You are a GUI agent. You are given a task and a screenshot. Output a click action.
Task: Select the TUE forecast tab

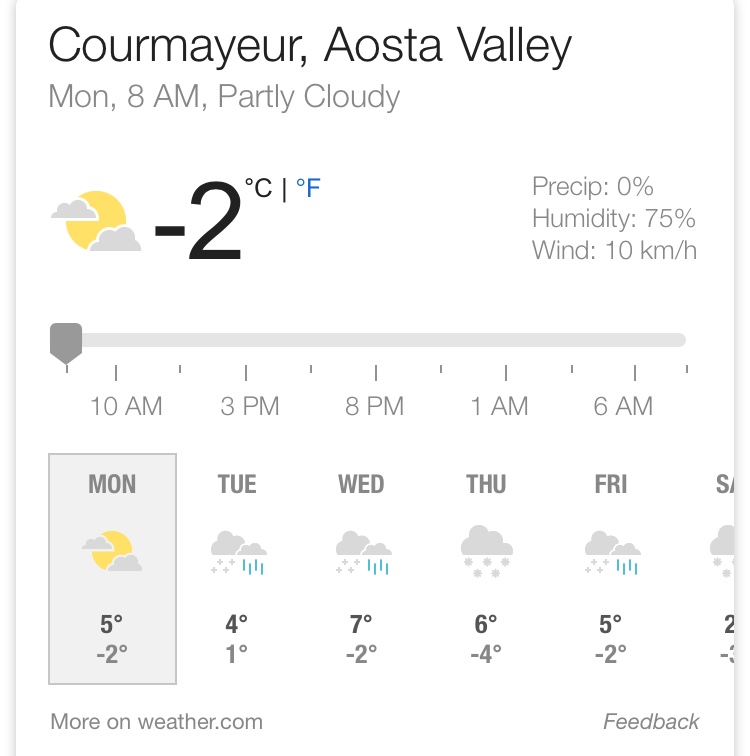click(237, 485)
